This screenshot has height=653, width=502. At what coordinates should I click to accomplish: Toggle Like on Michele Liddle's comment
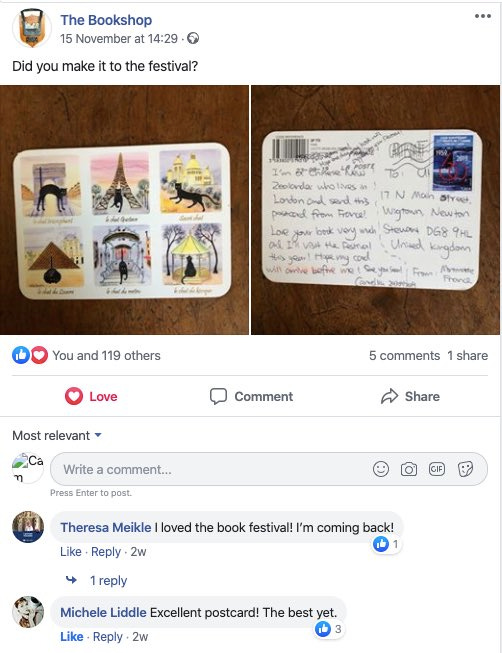tap(71, 636)
